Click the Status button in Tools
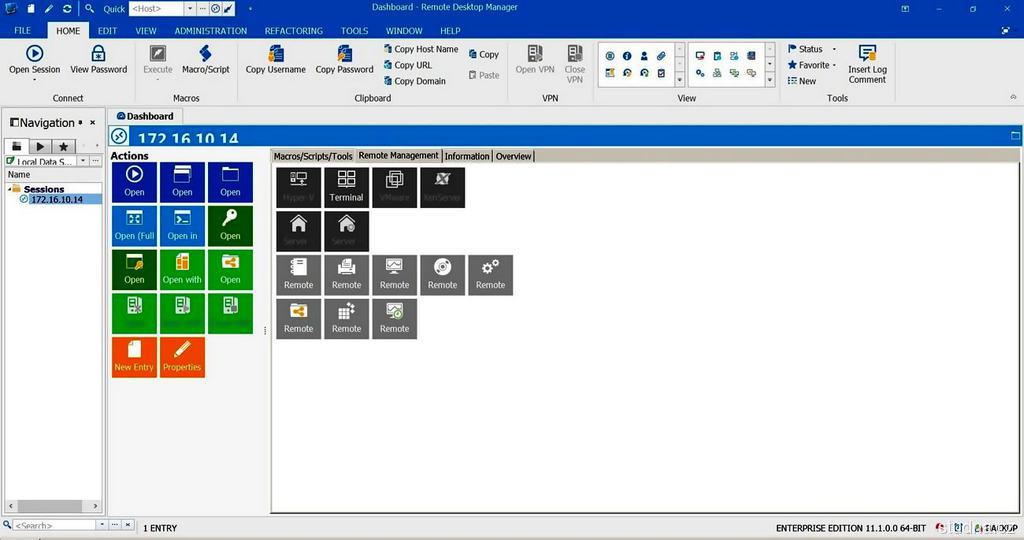 [810, 49]
